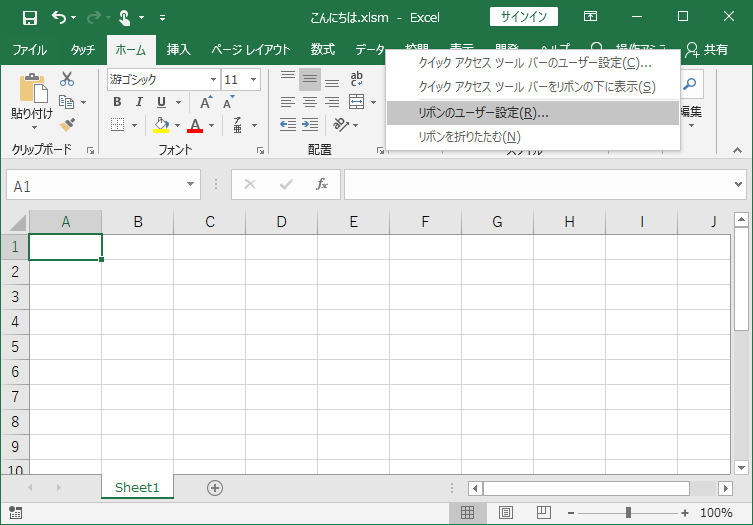This screenshot has width=753, height=525.
Task: Toggle middle vertical alignment
Action: click(310, 79)
